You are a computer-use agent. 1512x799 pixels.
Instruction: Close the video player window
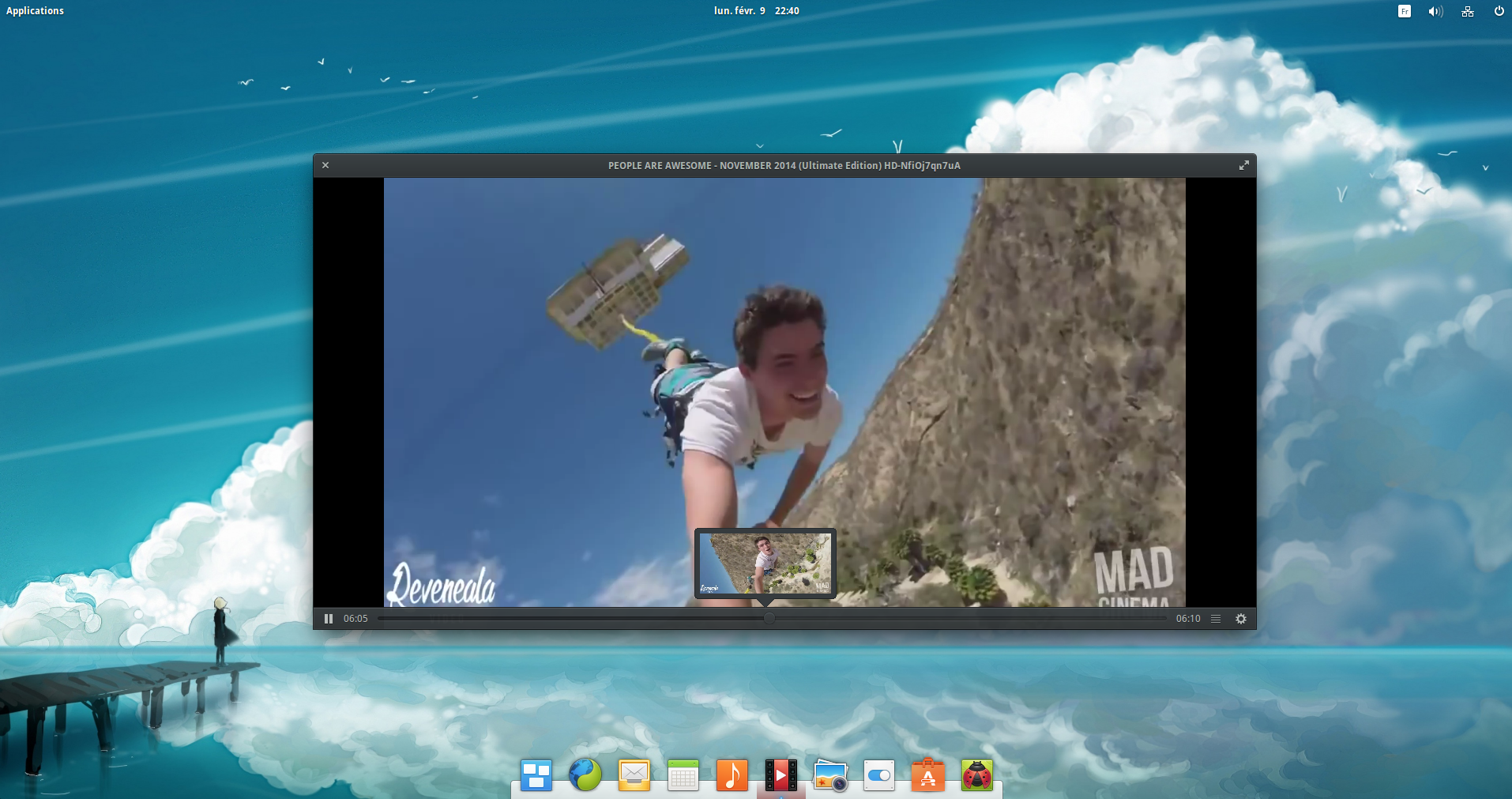[x=325, y=165]
